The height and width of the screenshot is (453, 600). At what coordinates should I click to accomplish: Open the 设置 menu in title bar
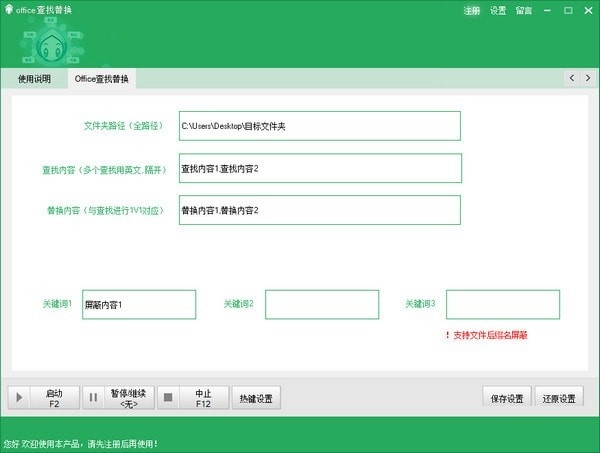498,11
